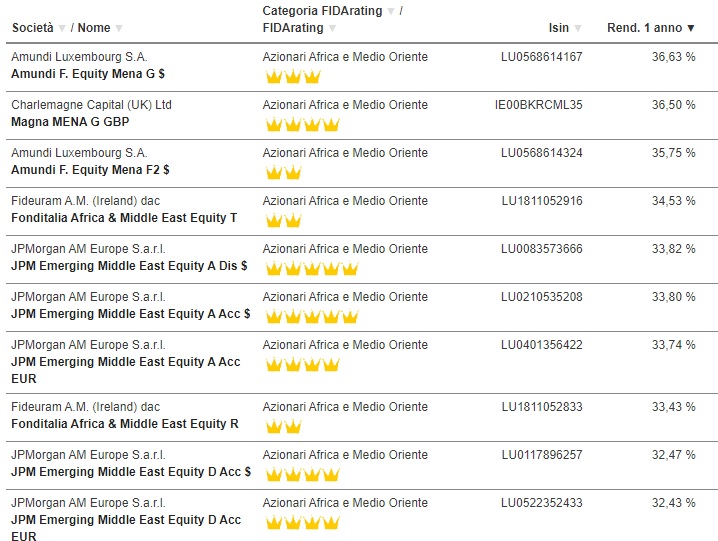Click the 35,75 % return value
718x541 pixels.
point(674,153)
